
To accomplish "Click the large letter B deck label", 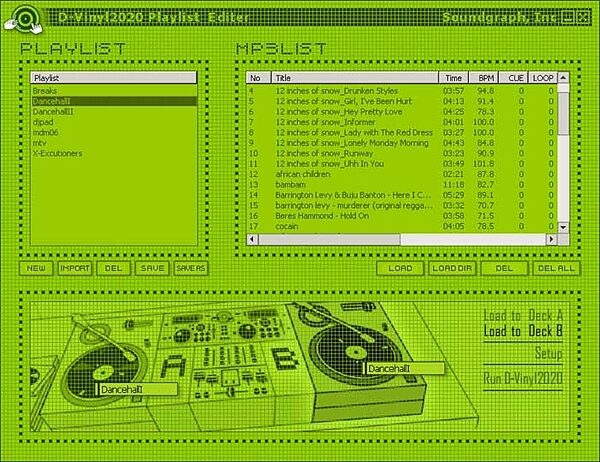I will 285,361.
